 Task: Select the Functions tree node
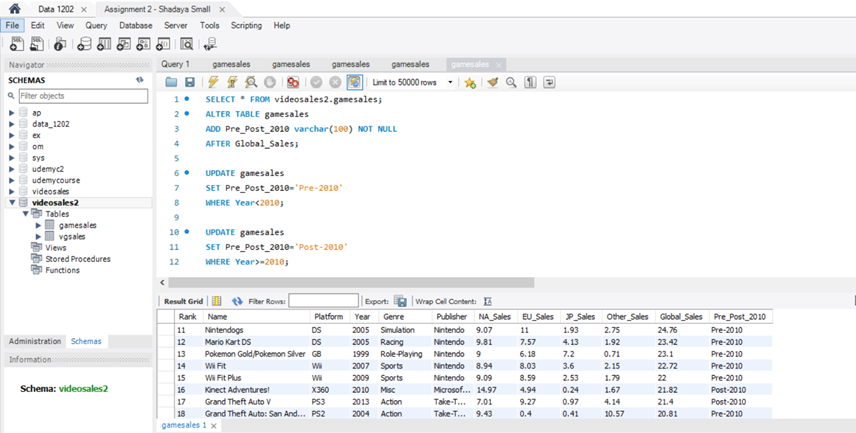(x=62, y=270)
